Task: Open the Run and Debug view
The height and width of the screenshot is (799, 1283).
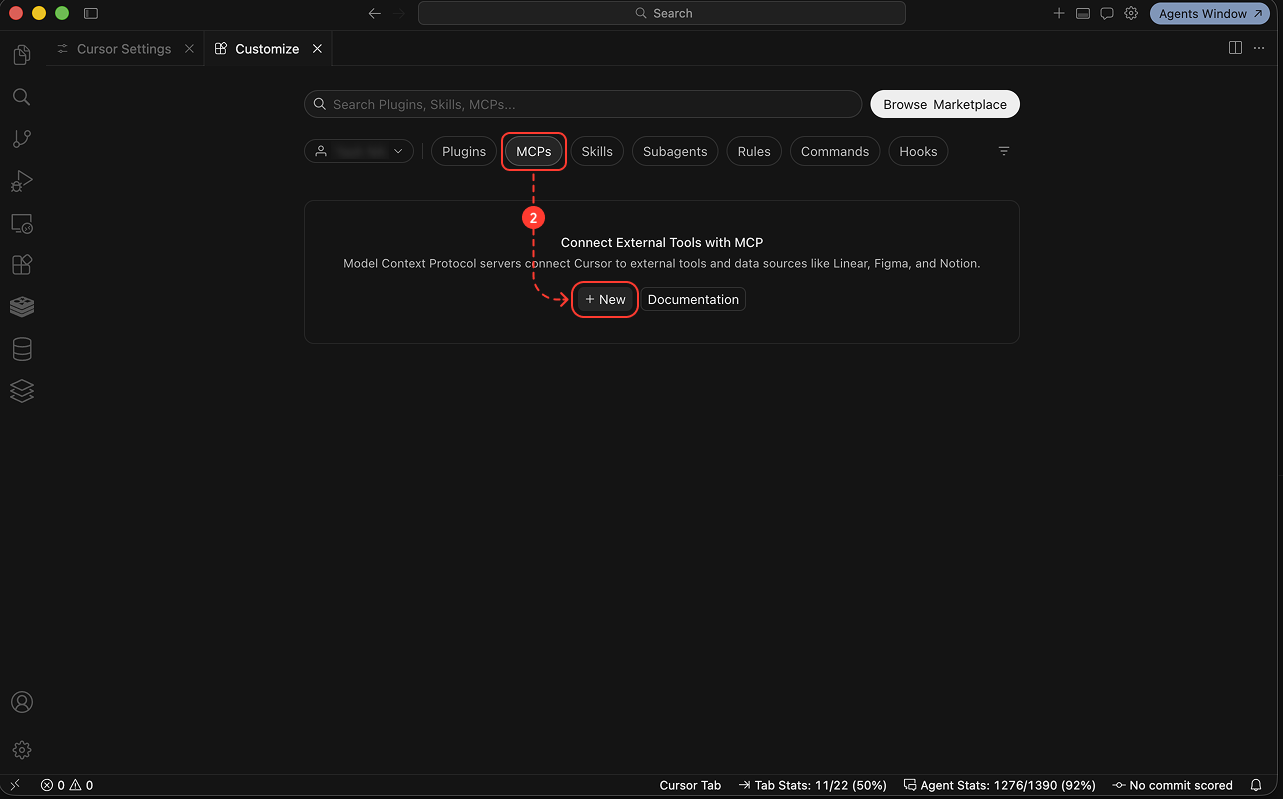Action: point(22,181)
